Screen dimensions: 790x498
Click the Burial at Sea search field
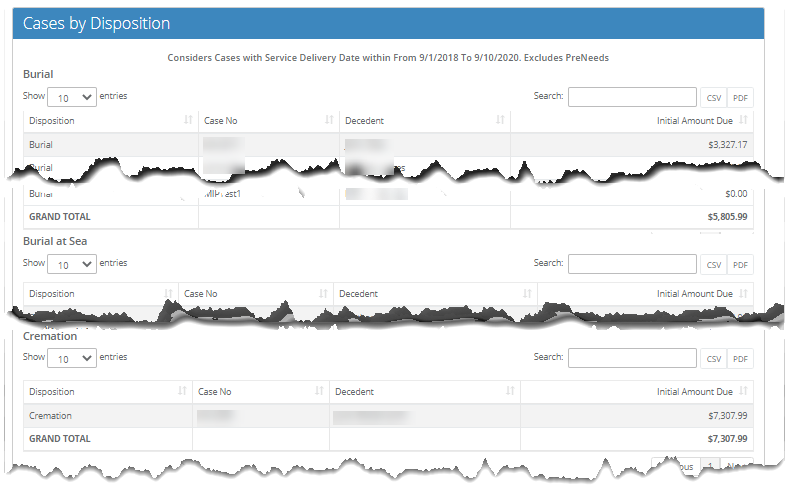[632, 264]
